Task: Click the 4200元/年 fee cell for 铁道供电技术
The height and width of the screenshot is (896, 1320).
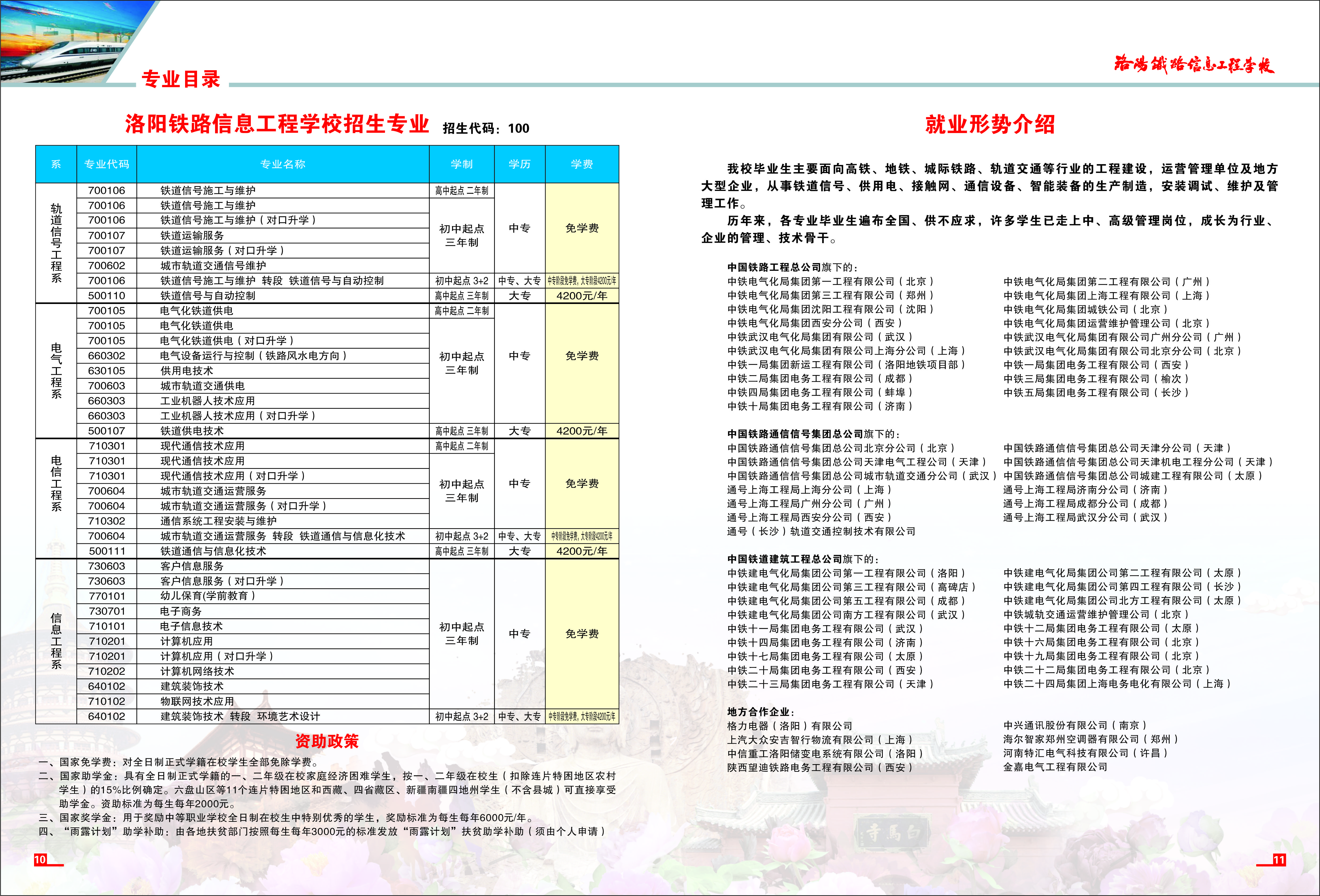Action: tap(582, 431)
